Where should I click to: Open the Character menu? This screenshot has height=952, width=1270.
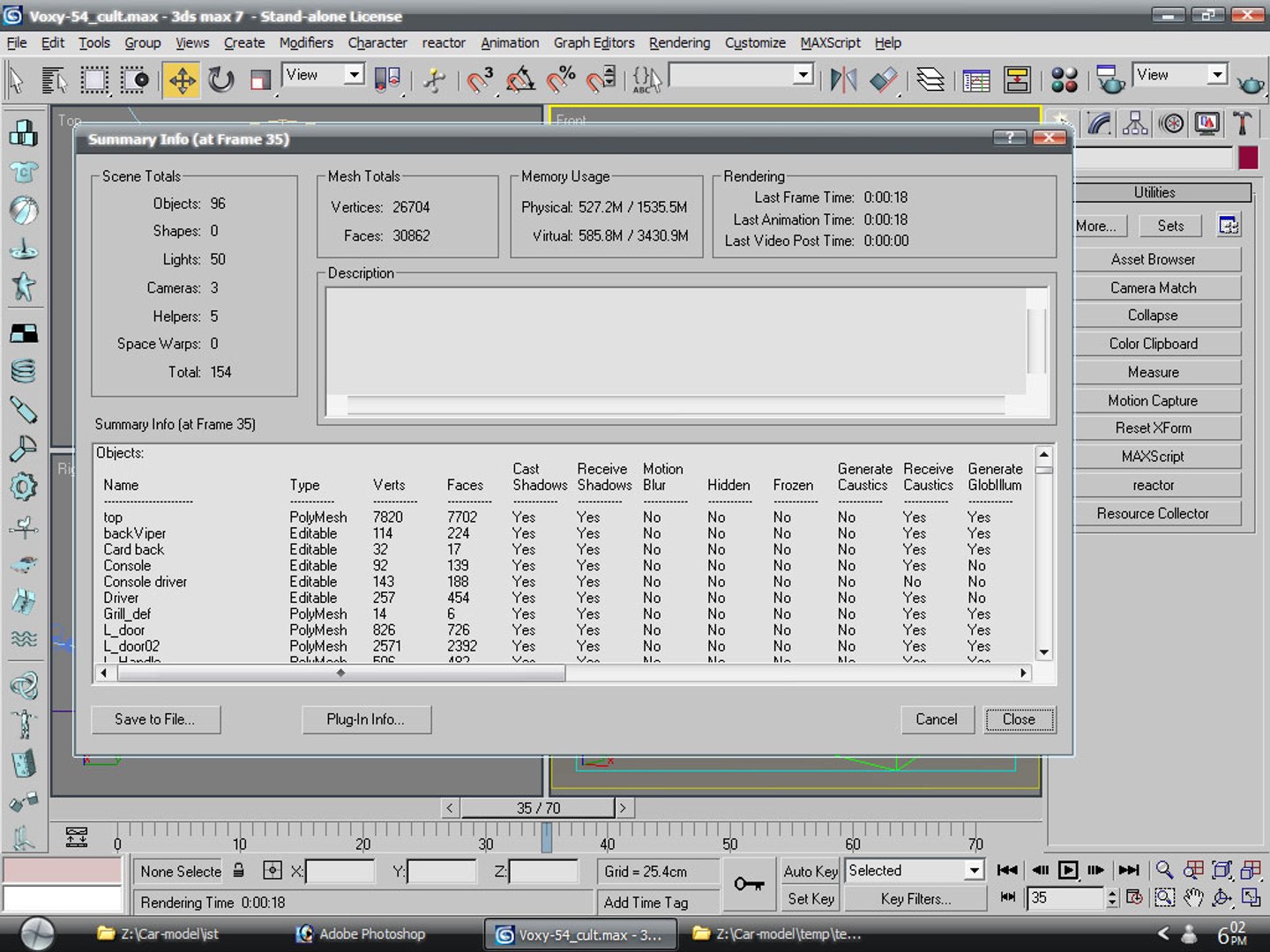377,42
